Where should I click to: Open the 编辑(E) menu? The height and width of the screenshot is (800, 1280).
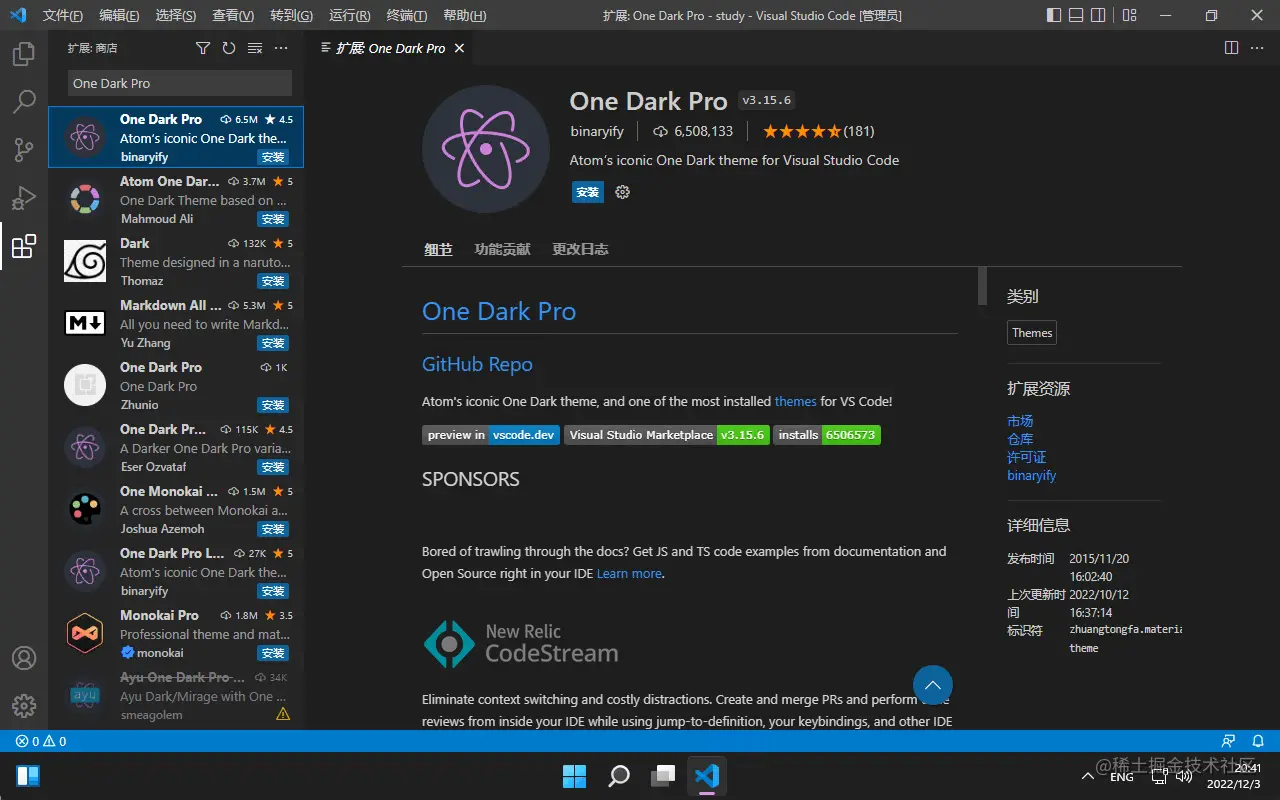point(120,16)
